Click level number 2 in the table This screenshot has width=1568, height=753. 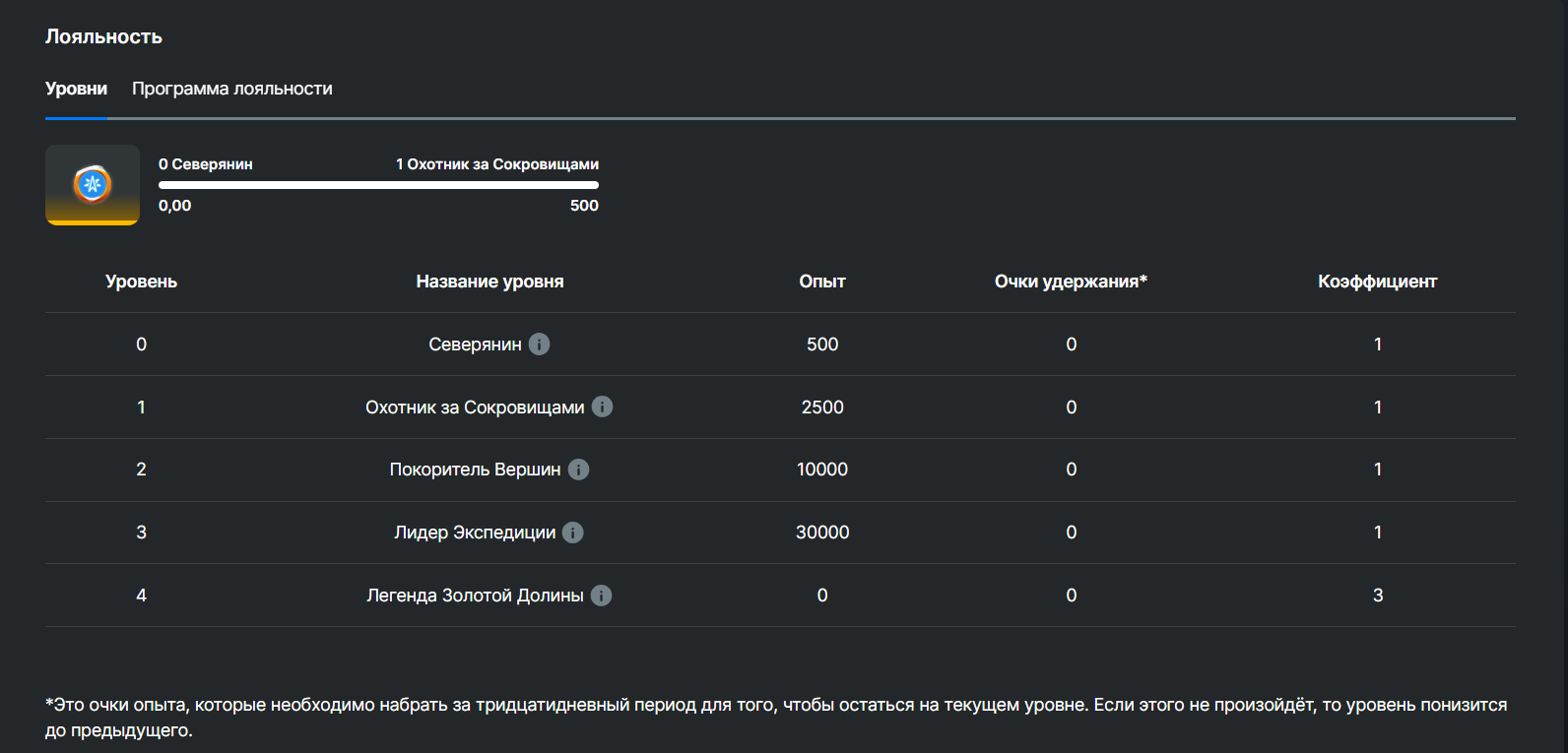141,470
